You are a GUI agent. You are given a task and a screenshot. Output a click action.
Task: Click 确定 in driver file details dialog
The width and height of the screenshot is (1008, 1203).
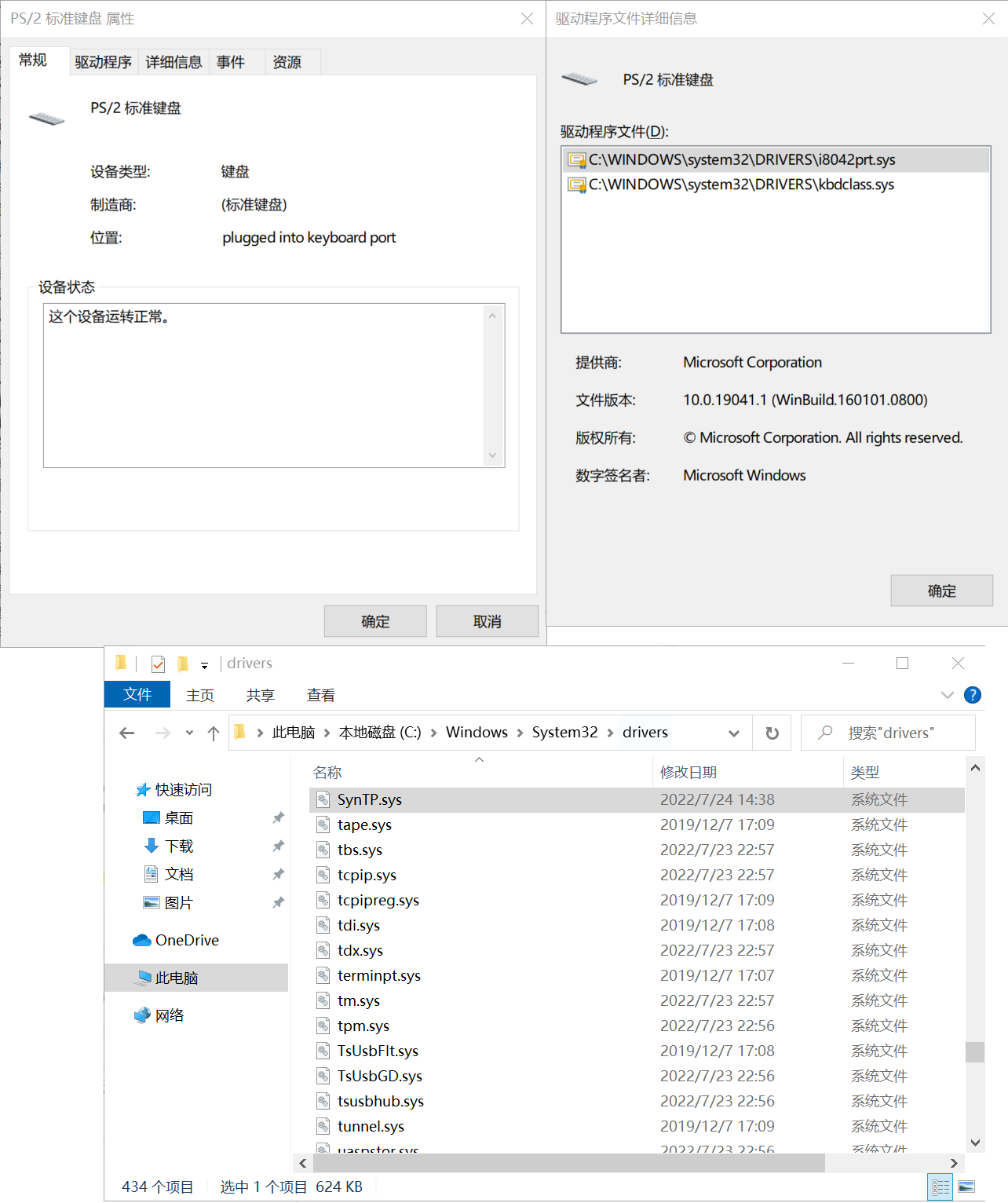click(x=942, y=591)
